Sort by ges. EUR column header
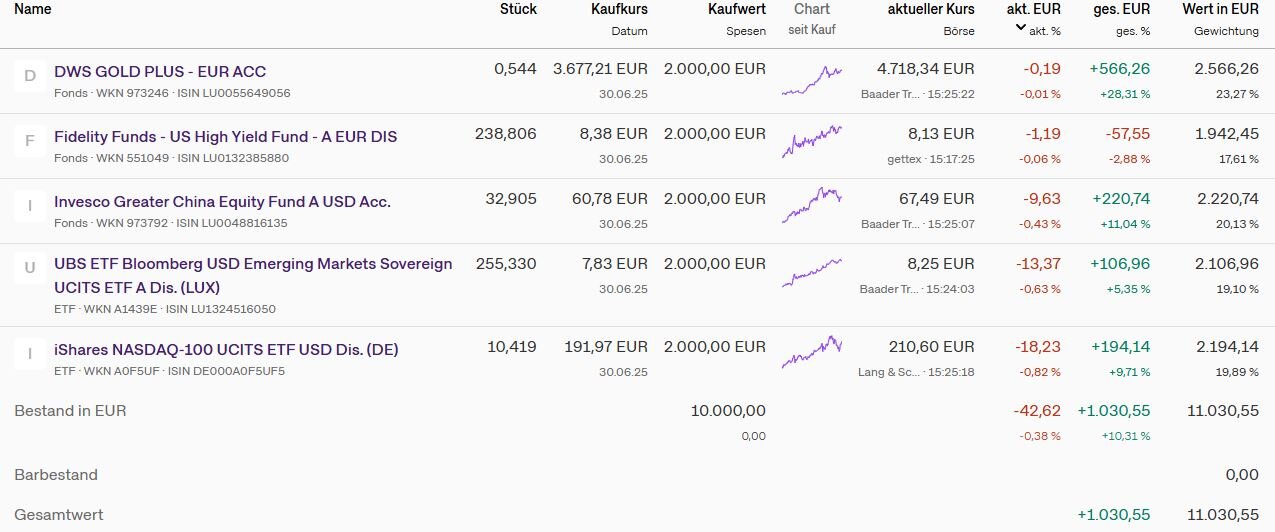 1120,9
